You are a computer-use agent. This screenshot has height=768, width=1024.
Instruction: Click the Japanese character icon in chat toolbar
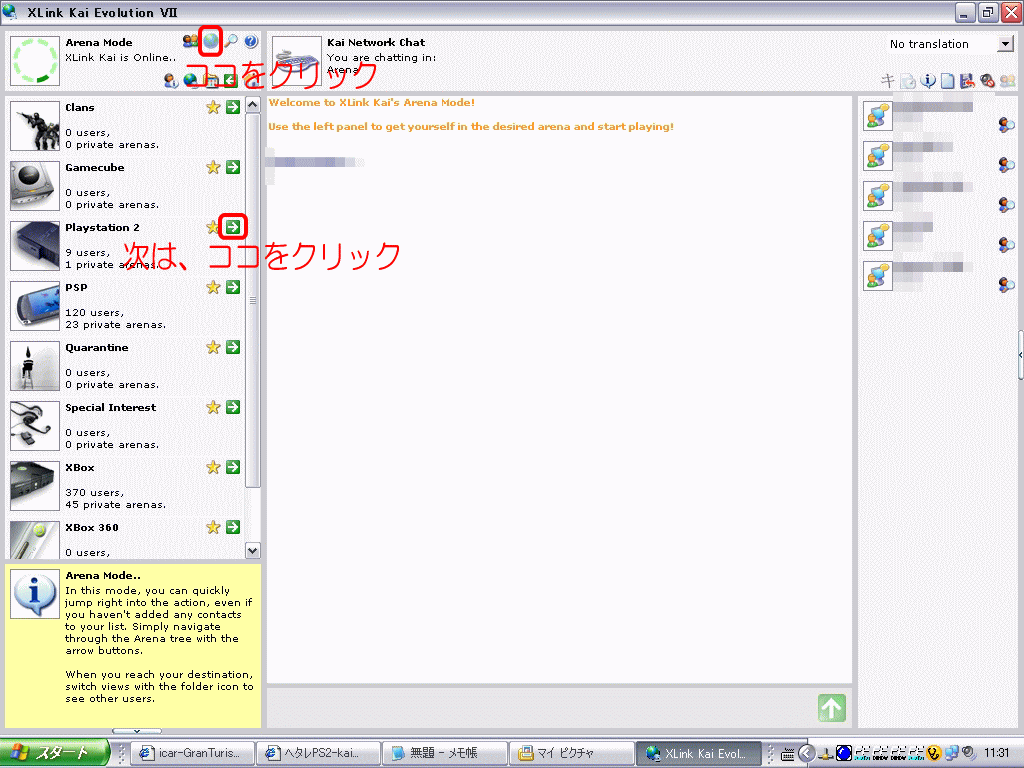(888, 80)
